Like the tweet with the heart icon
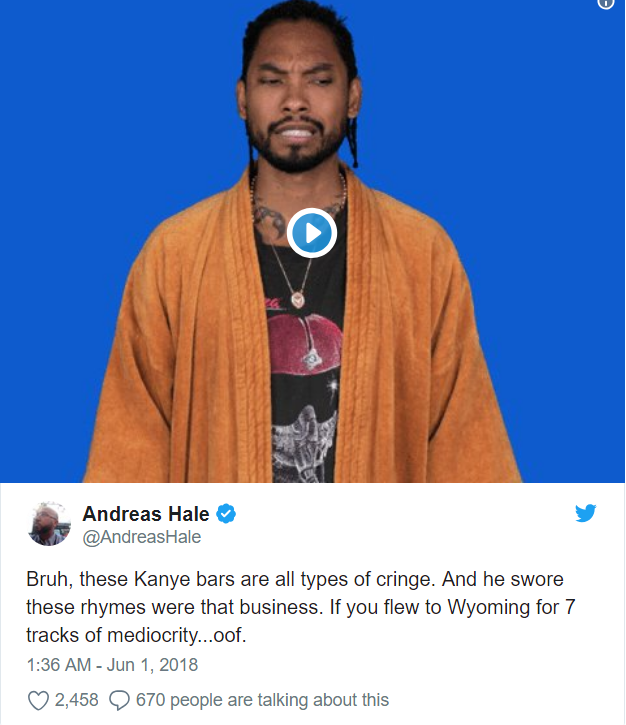The height and width of the screenshot is (725, 626). 38,700
